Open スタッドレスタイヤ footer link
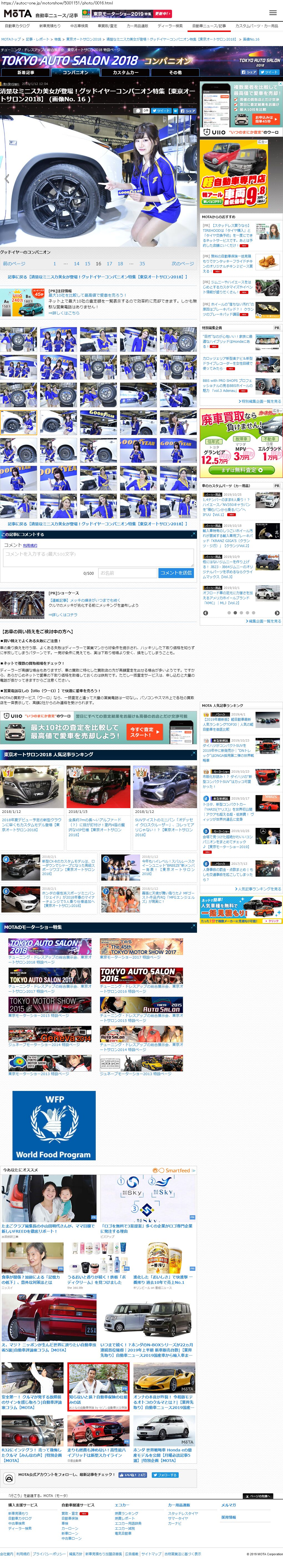The image size is (283, 1568). click(183, 1513)
